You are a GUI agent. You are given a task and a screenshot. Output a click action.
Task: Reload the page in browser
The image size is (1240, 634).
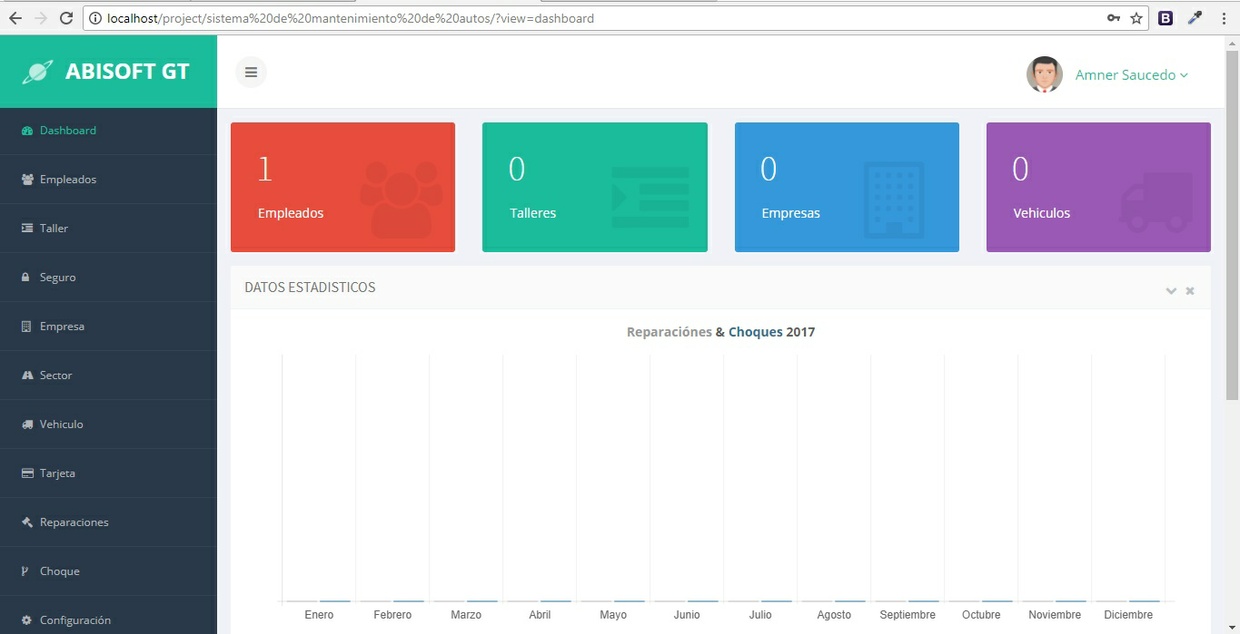66,18
